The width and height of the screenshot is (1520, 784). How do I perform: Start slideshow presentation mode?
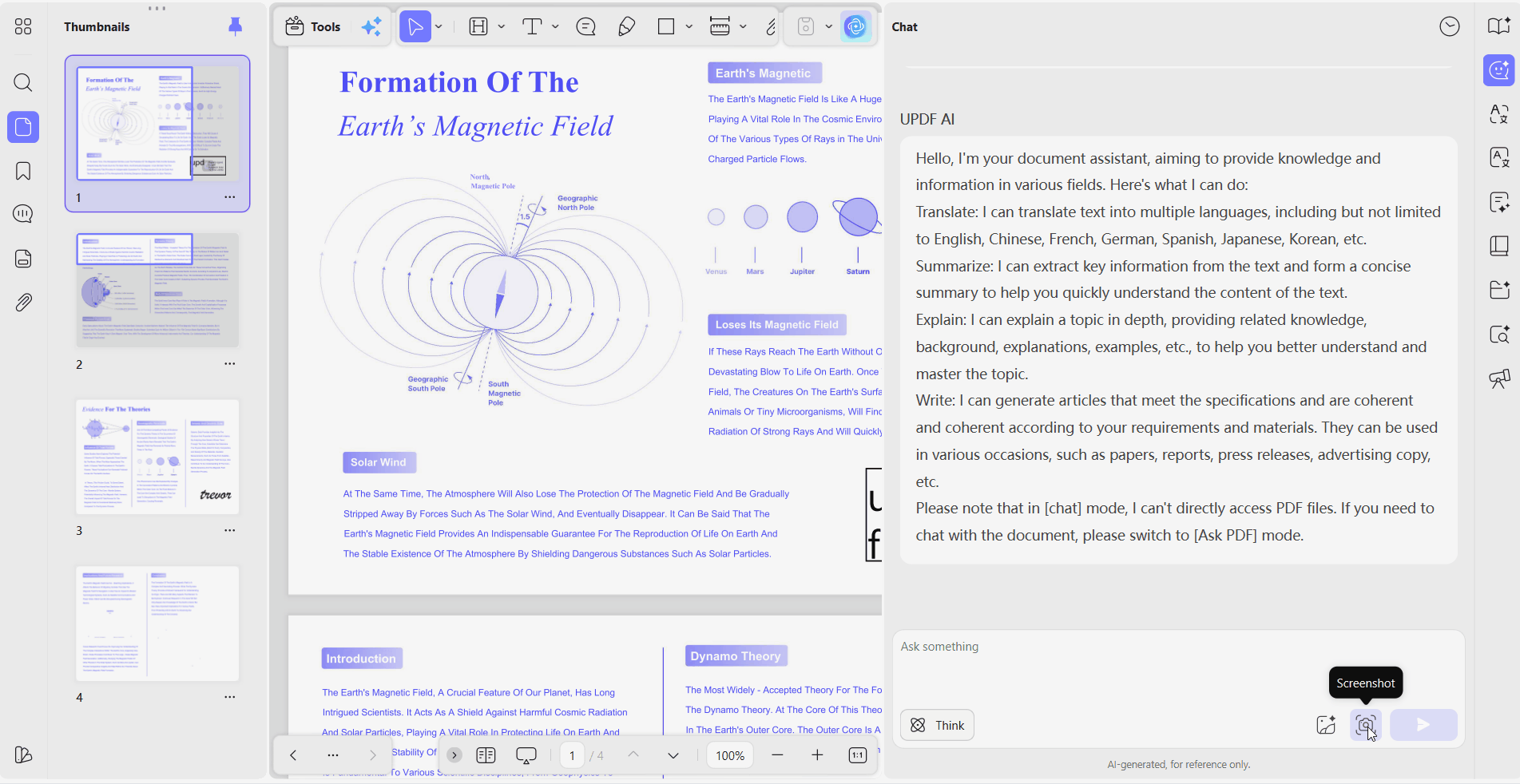(526, 755)
